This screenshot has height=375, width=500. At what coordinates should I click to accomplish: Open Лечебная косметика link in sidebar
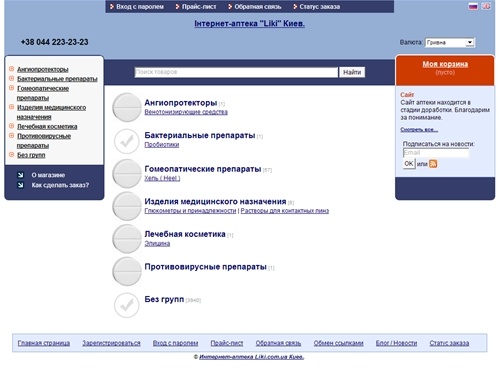coord(47,126)
